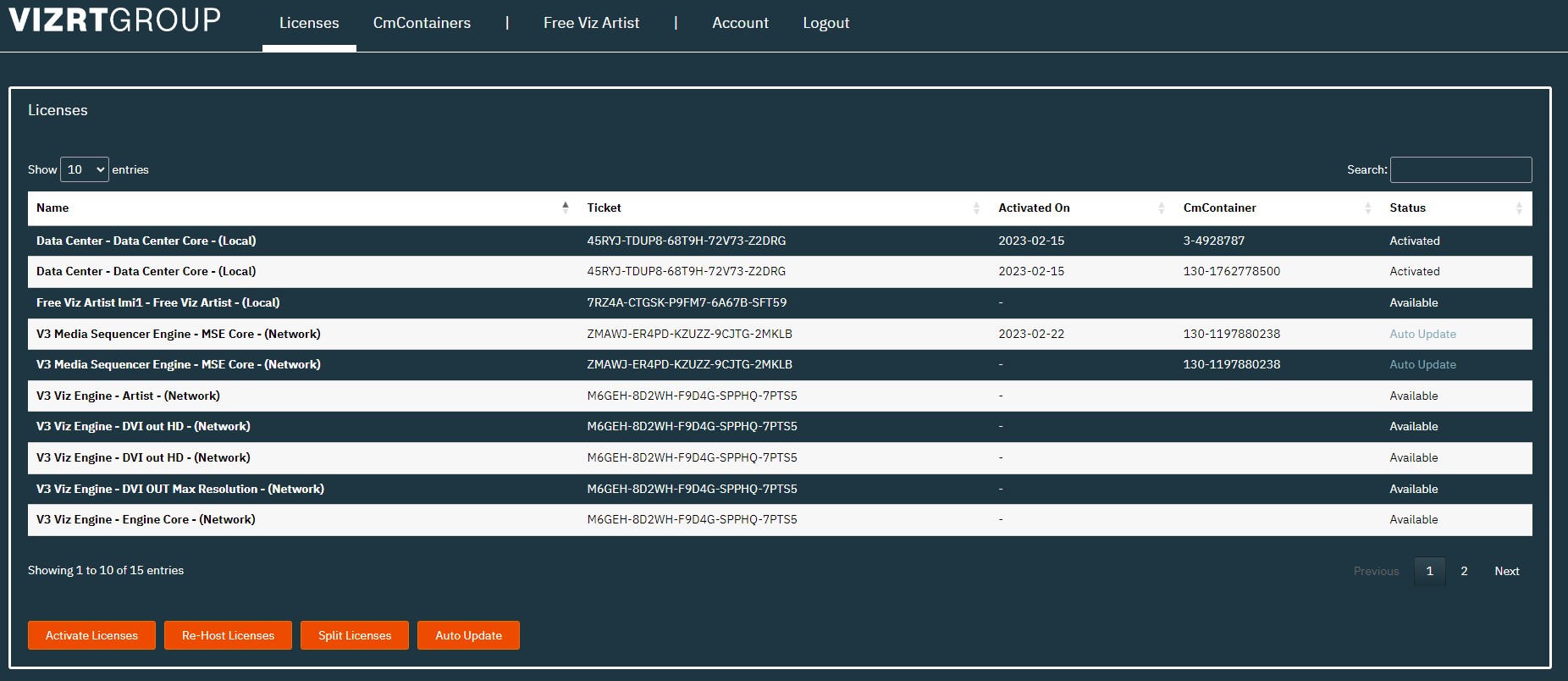The width and height of the screenshot is (1568, 681).
Task: Click Logout in the navigation
Action: point(825,23)
